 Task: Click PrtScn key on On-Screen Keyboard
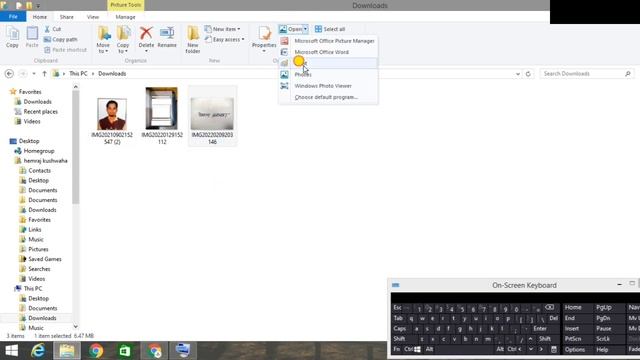point(573,339)
